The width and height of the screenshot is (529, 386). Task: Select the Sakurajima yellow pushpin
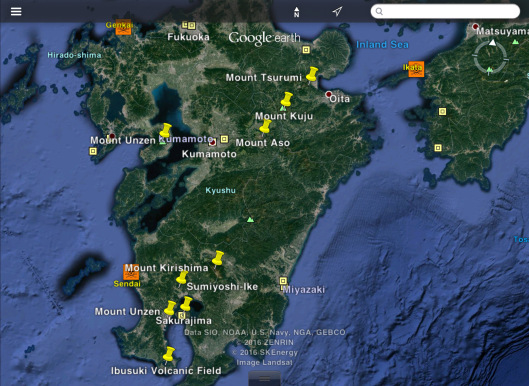point(186,304)
